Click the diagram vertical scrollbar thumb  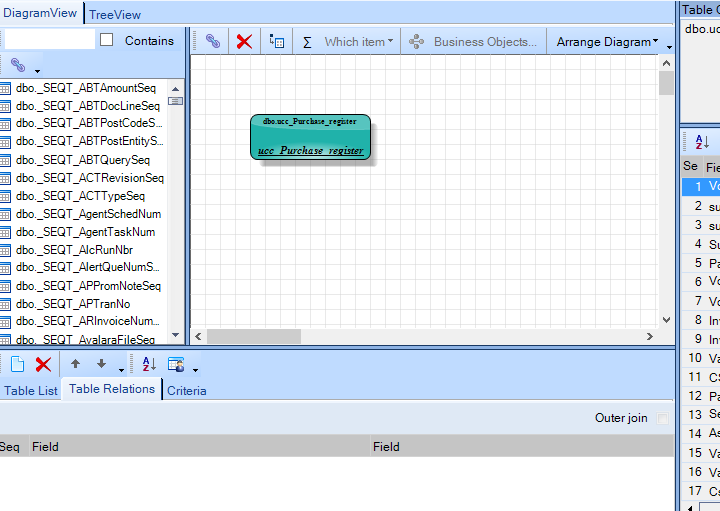666,83
